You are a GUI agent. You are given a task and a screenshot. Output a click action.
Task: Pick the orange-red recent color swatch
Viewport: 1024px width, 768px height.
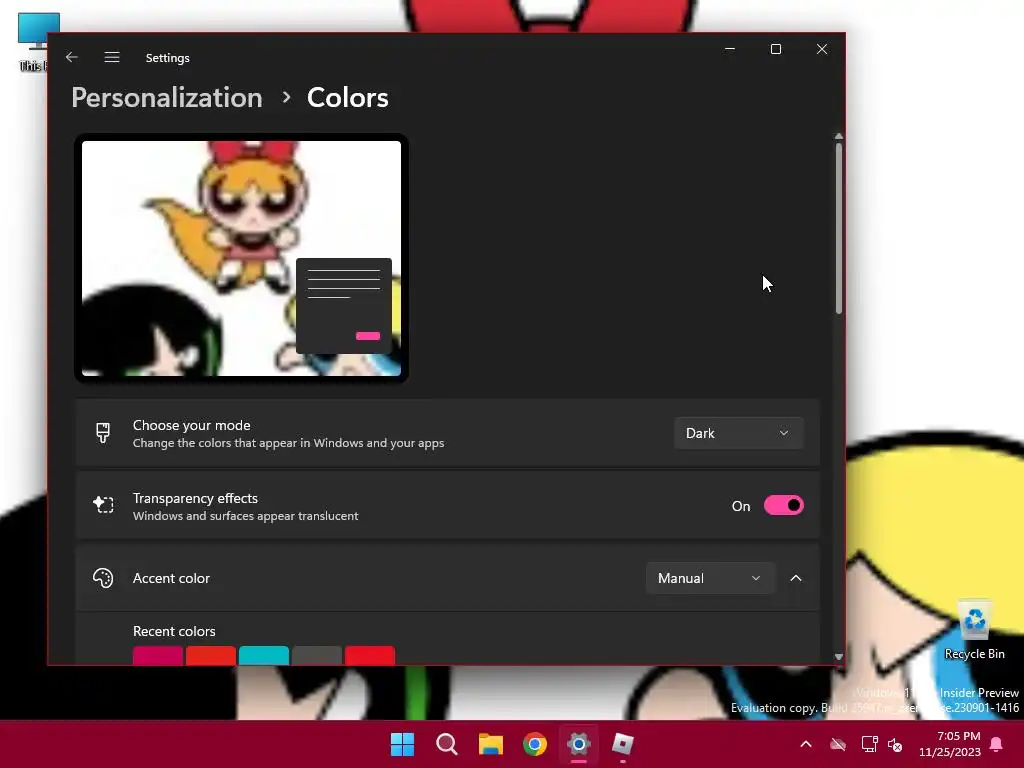click(211, 655)
